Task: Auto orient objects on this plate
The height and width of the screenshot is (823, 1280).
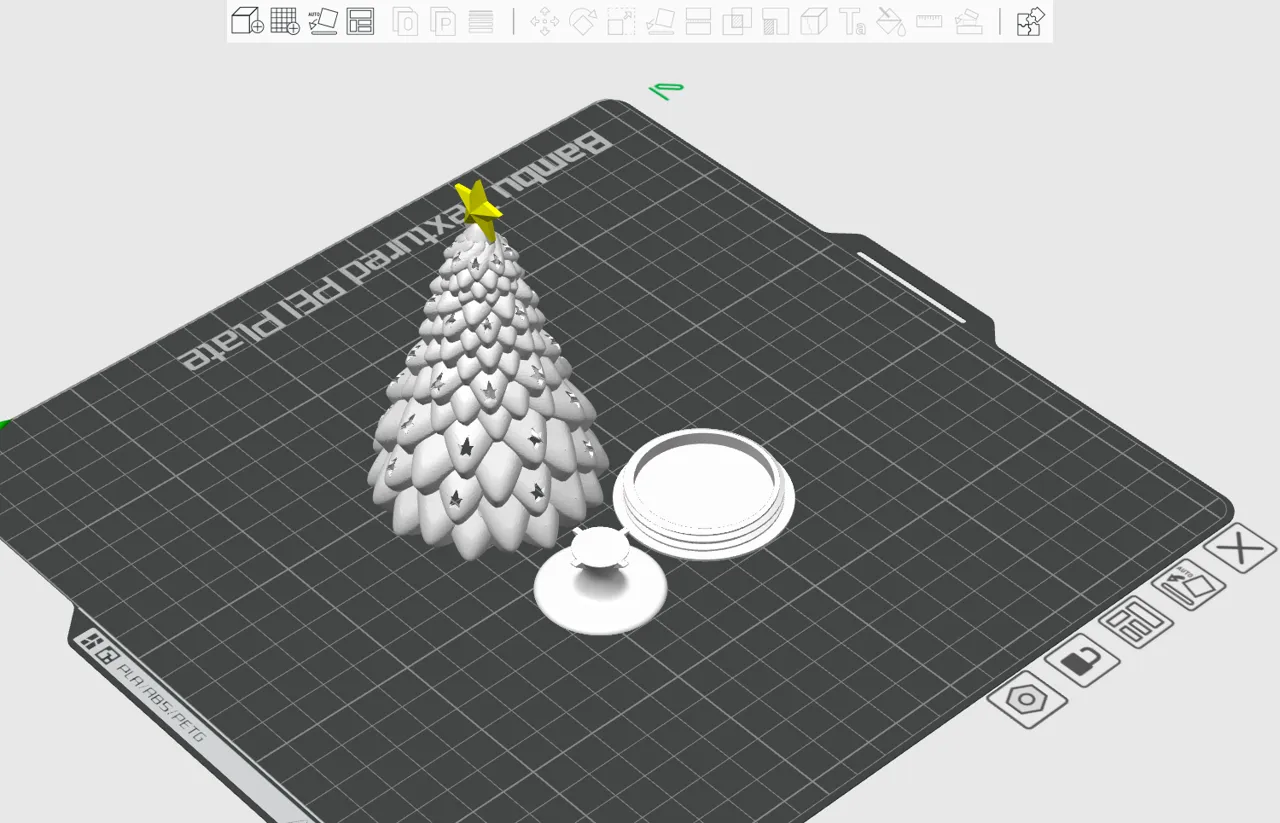Action: coord(1190,585)
